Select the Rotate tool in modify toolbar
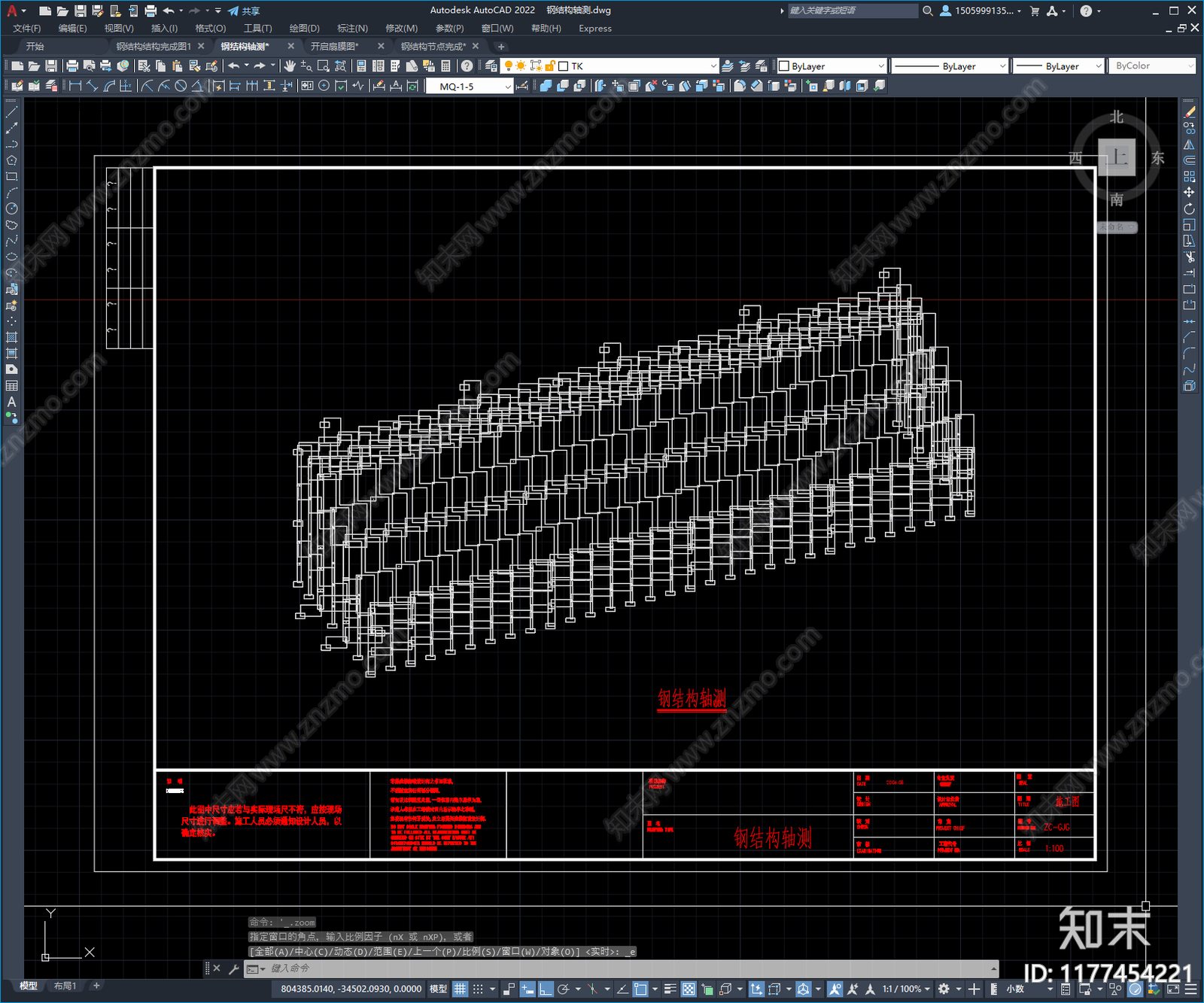This screenshot has height=1003, width=1204. [x=1189, y=208]
